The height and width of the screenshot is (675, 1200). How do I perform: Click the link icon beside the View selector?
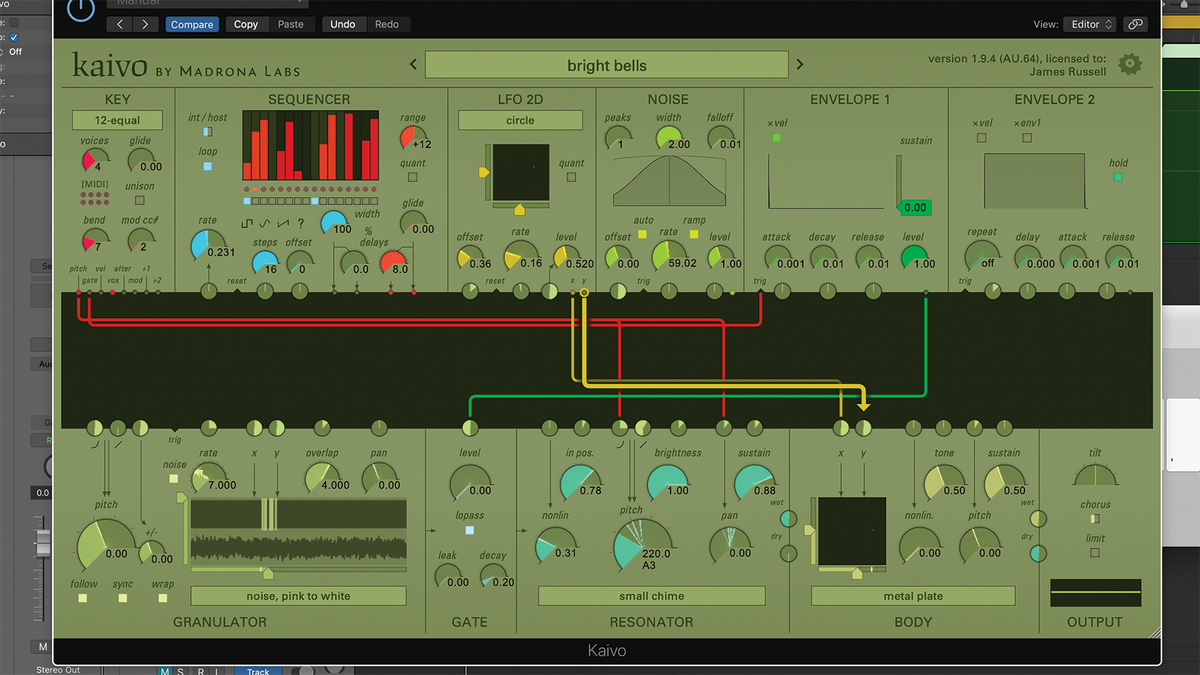(1135, 23)
